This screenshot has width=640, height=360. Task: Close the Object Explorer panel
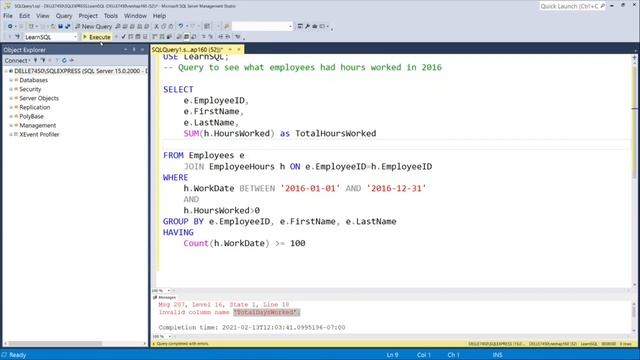(x=142, y=49)
